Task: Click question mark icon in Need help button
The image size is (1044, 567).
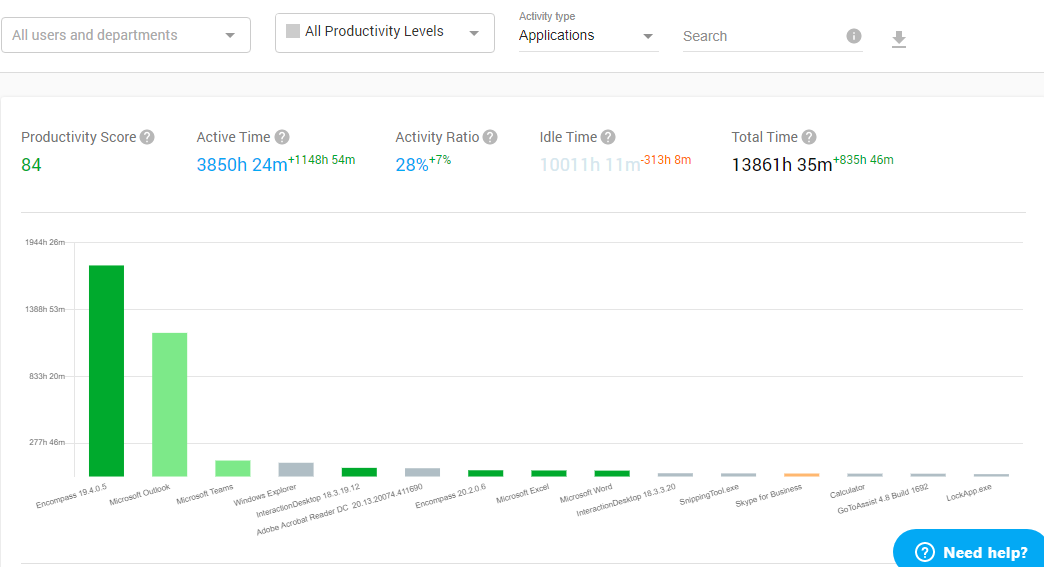Action: click(924, 553)
